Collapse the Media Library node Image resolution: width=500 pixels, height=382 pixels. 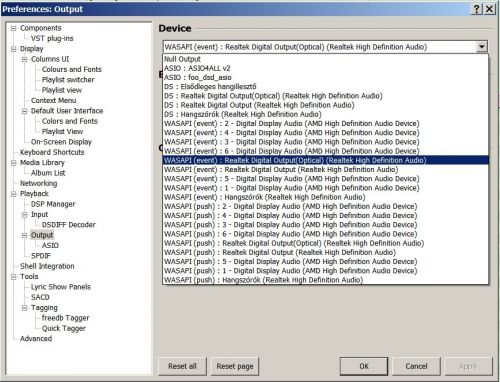click(13, 163)
